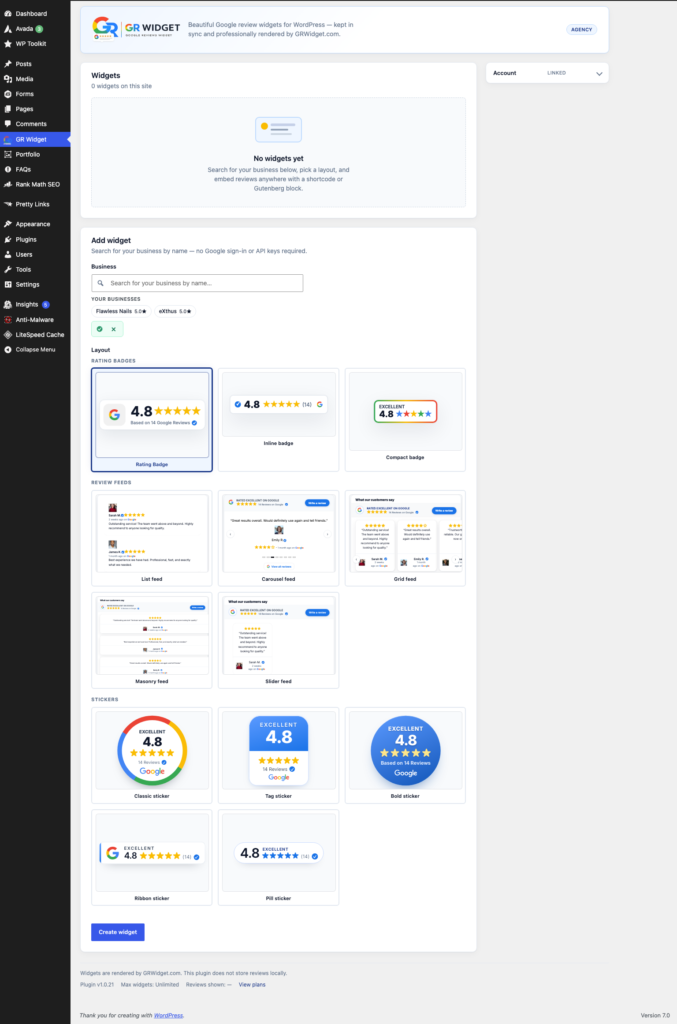Select the Carousel feed layout
The height and width of the screenshot is (1024, 677).
[278, 538]
